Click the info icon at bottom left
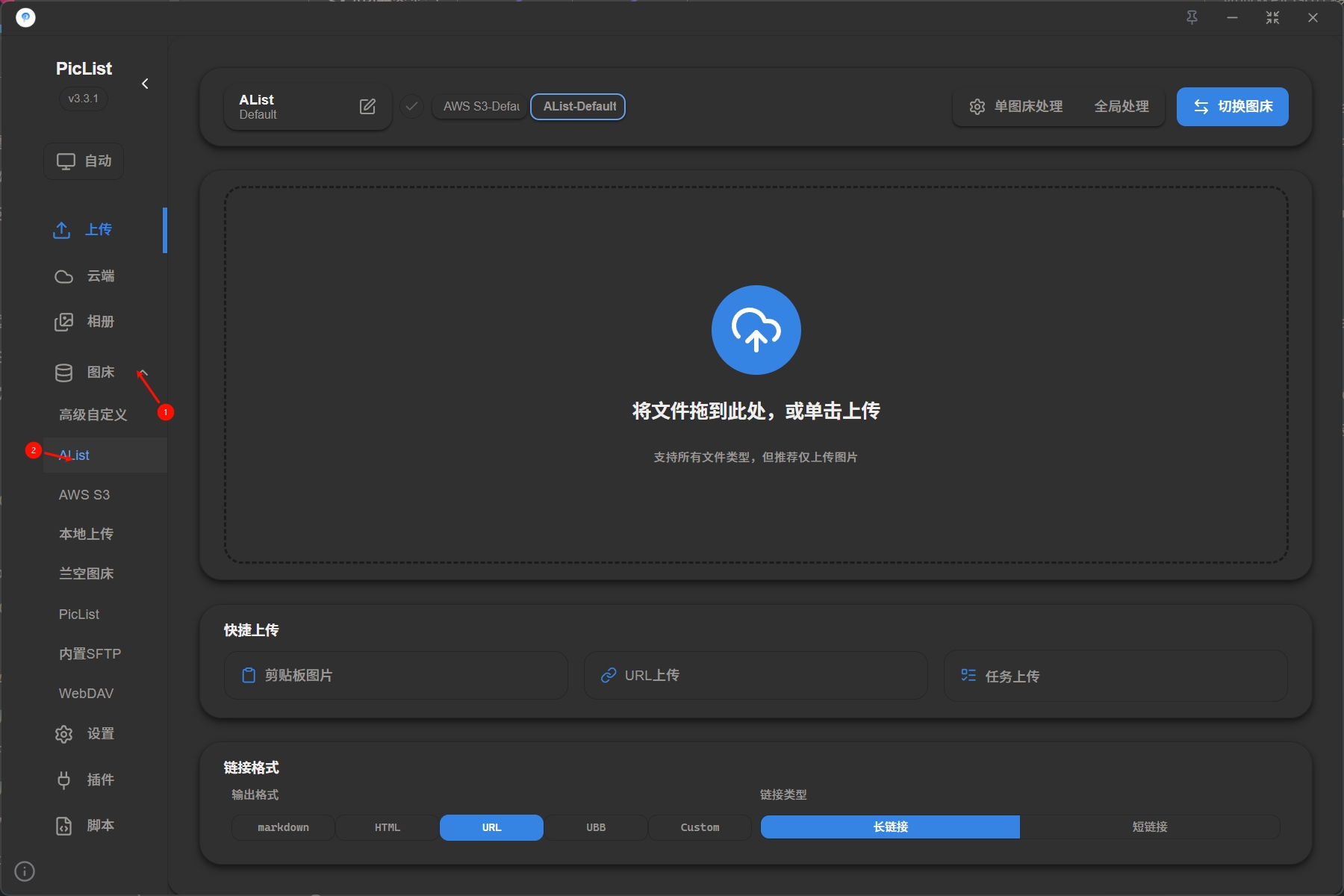Viewport: 1344px width, 896px height. pyautogui.click(x=25, y=871)
